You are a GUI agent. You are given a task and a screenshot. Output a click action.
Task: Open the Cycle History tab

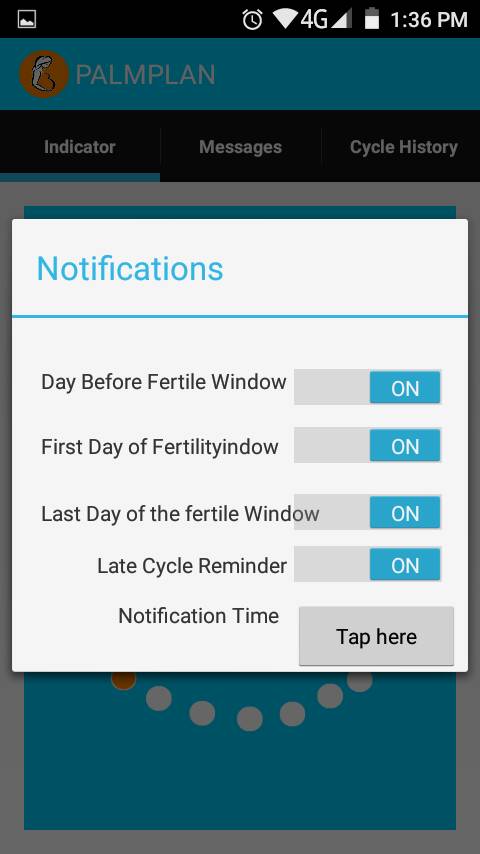[x=403, y=147]
